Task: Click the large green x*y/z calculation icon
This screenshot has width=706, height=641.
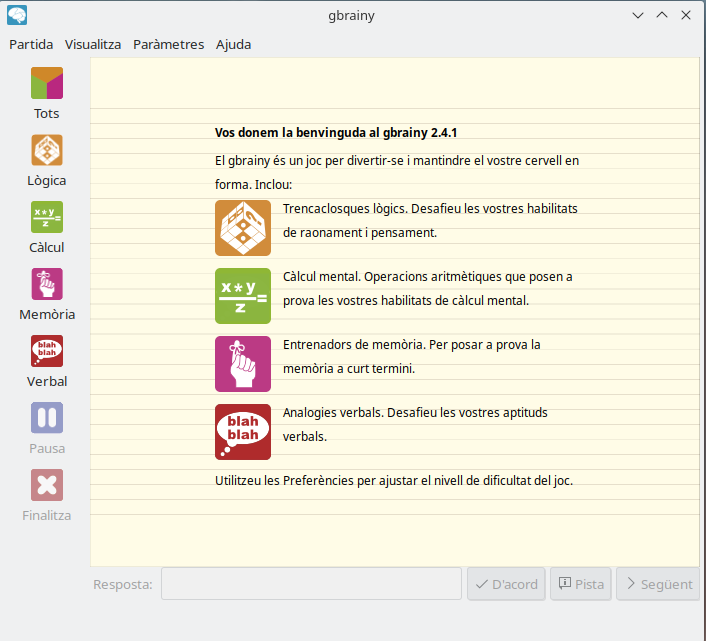Action: (x=243, y=296)
